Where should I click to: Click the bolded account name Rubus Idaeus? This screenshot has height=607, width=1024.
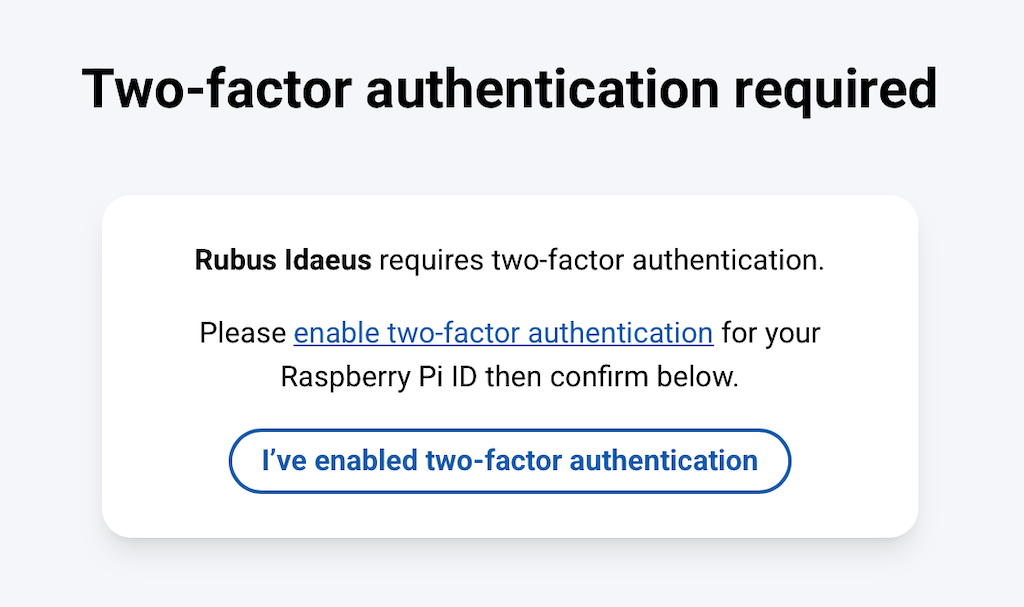click(282, 260)
